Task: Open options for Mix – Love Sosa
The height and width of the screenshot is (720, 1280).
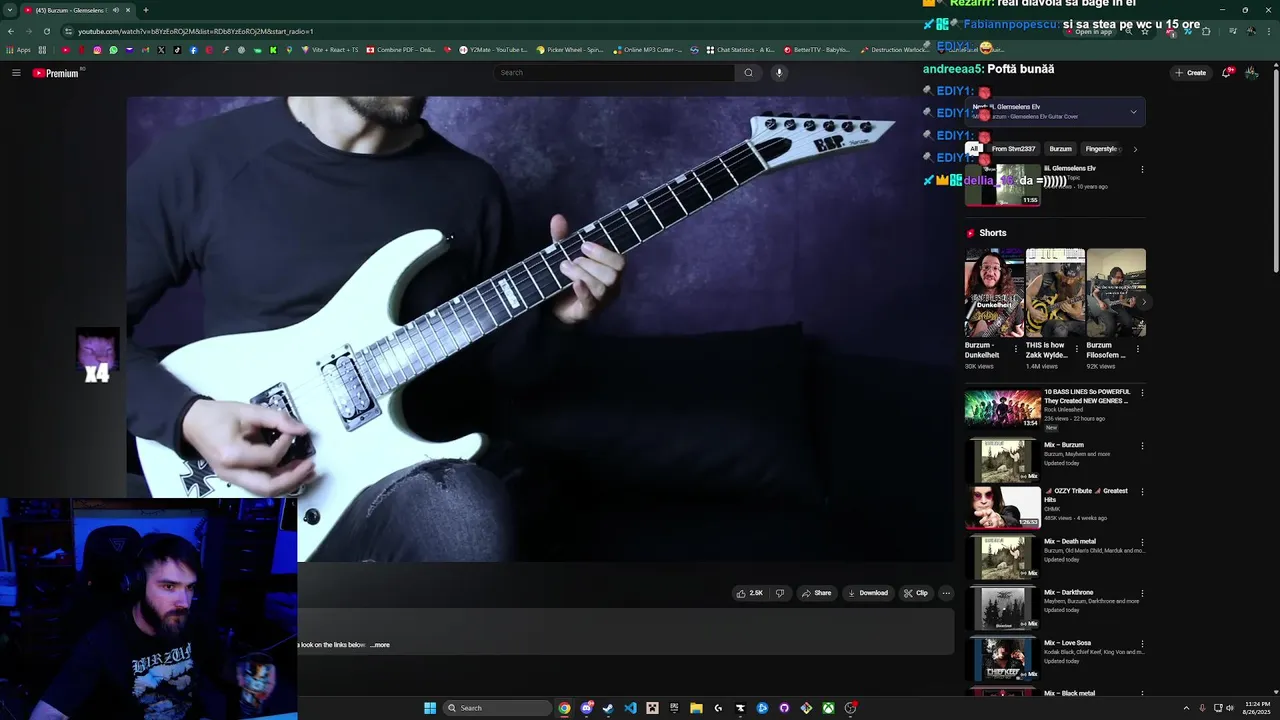Action: coord(1142,643)
